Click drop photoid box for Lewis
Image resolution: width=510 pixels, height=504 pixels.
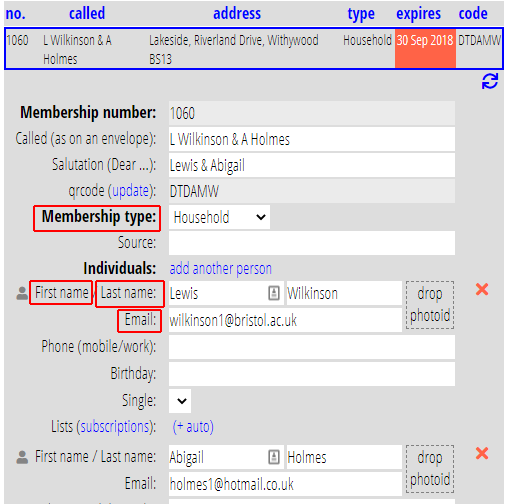(430, 305)
